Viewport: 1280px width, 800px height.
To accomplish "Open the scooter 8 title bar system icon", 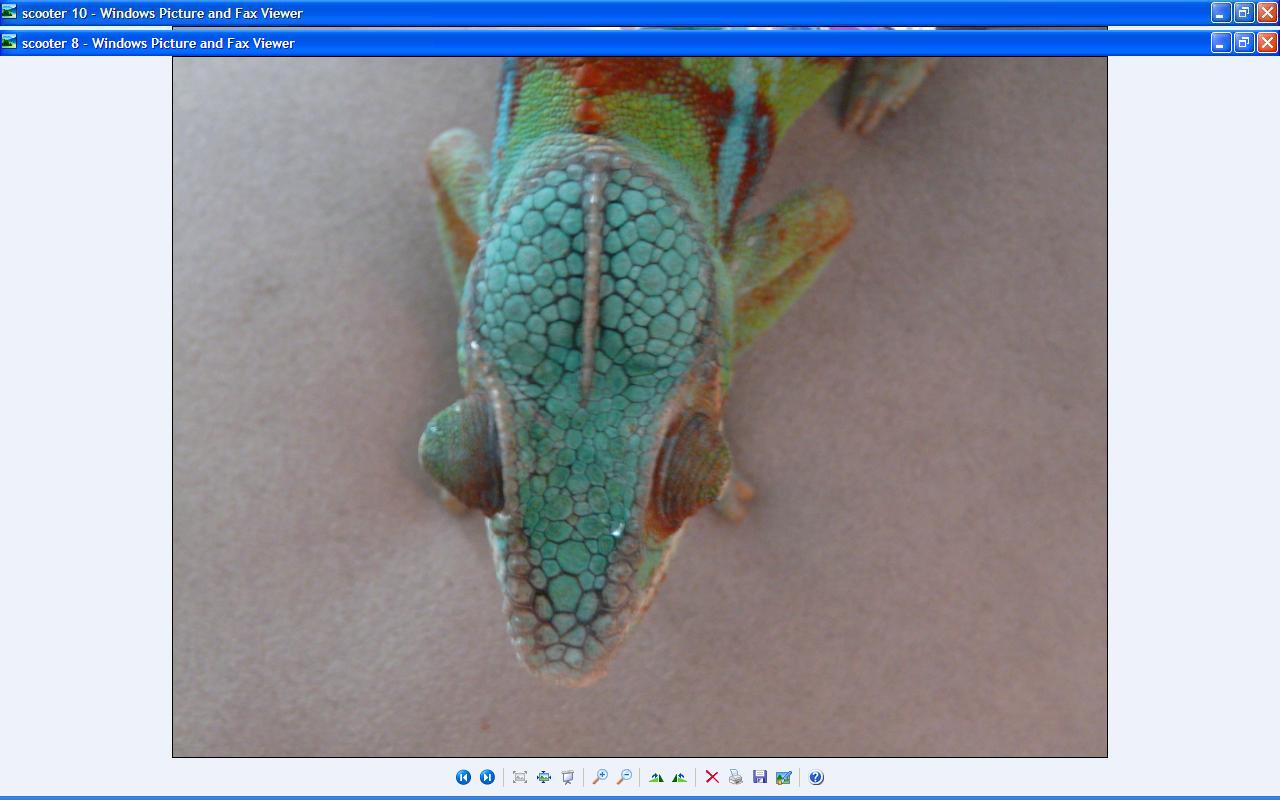I will click(x=10, y=42).
